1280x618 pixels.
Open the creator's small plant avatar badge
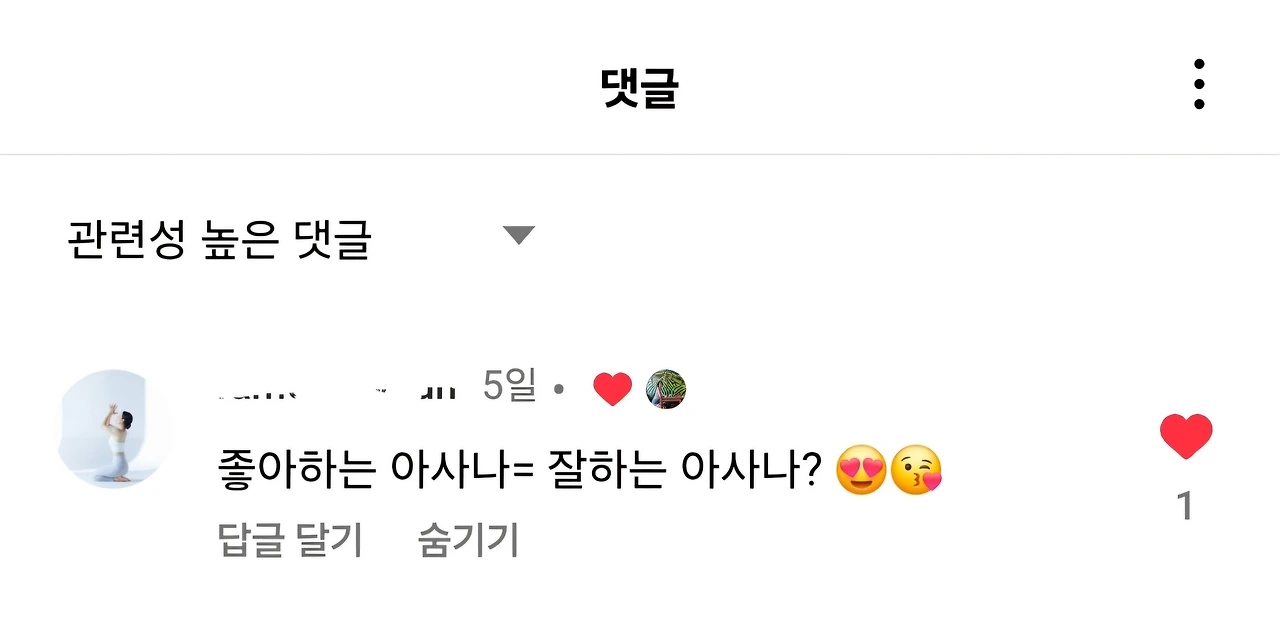(666, 389)
